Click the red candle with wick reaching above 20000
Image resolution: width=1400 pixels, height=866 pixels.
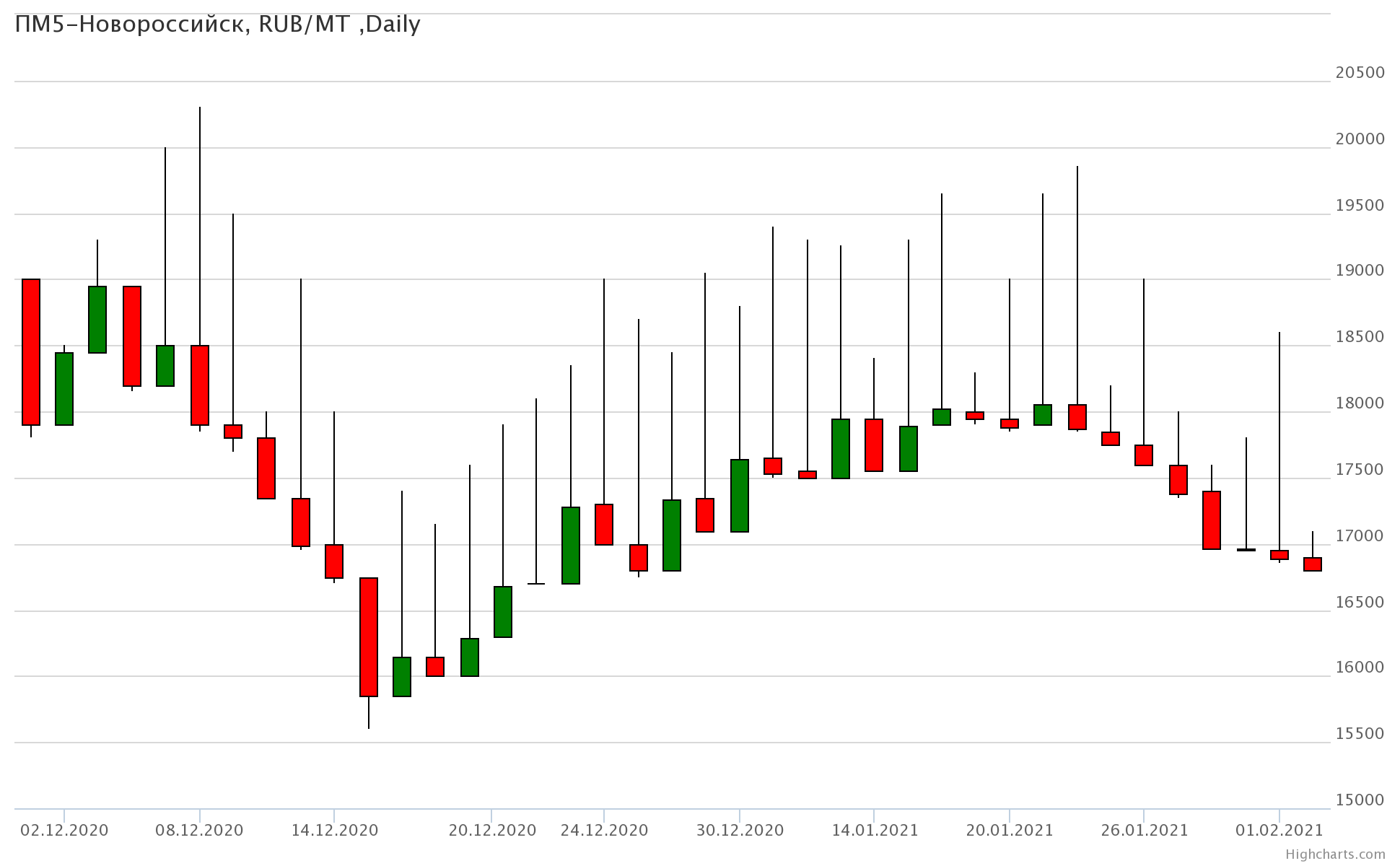point(200,385)
